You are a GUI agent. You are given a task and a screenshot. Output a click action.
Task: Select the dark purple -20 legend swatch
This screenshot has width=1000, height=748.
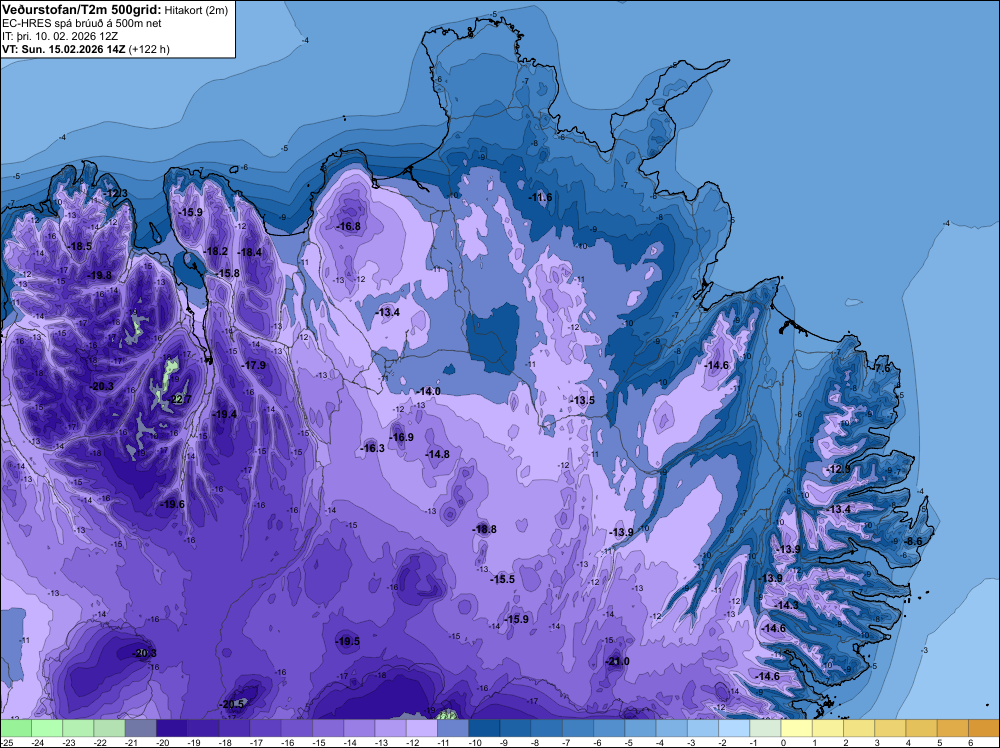[x=172, y=728]
